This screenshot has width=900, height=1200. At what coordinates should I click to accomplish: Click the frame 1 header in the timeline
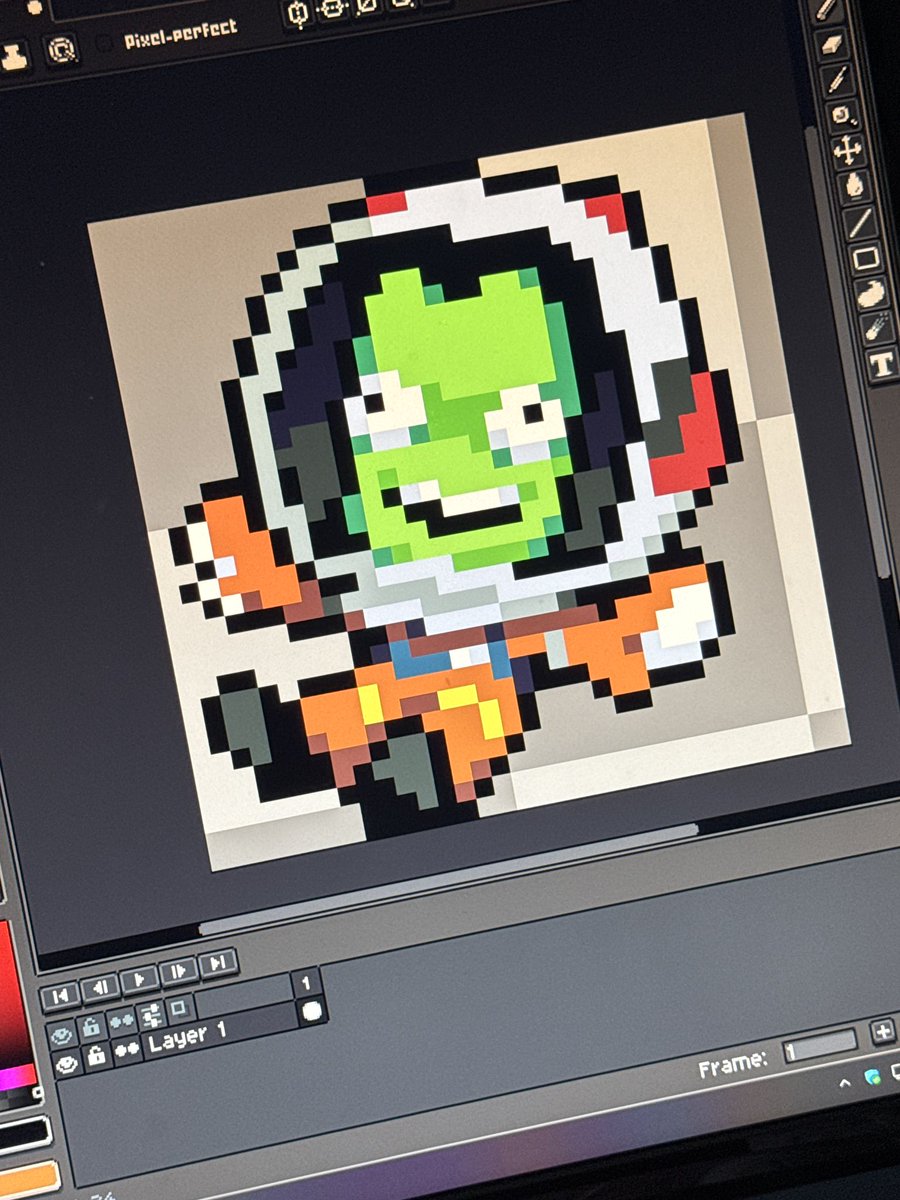click(x=307, y=984)
